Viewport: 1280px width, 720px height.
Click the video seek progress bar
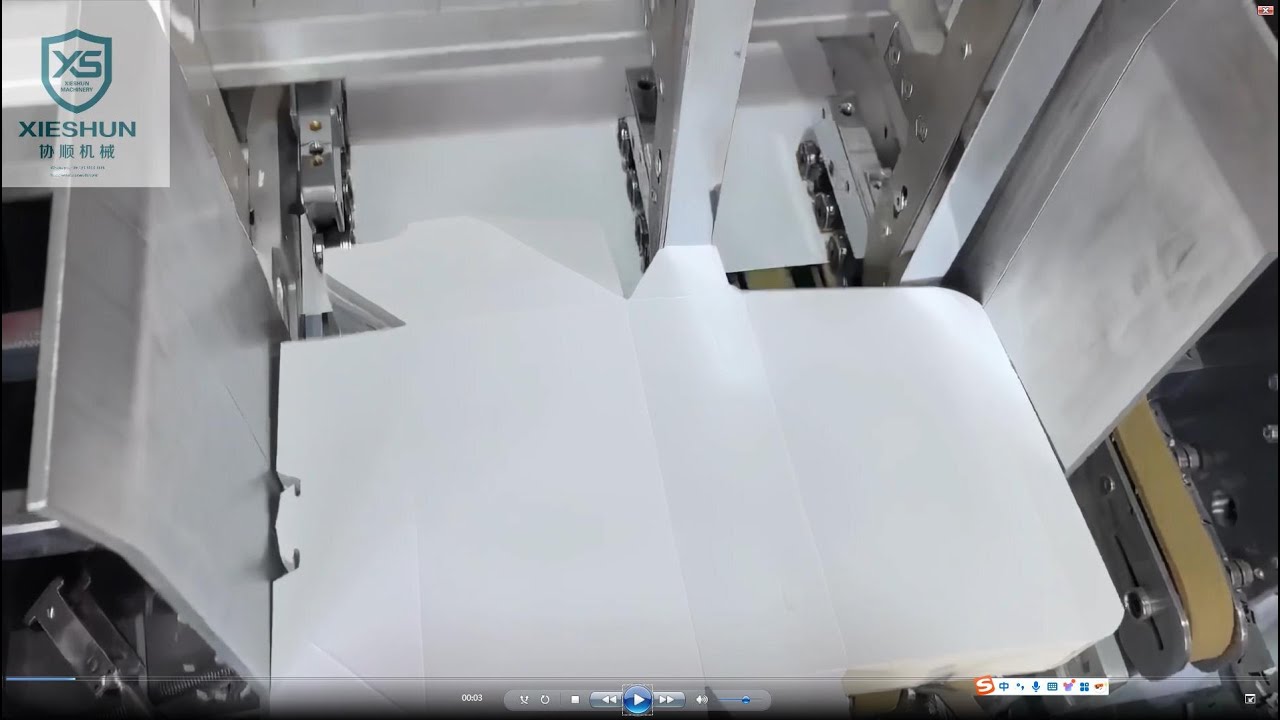coord(640,679)
